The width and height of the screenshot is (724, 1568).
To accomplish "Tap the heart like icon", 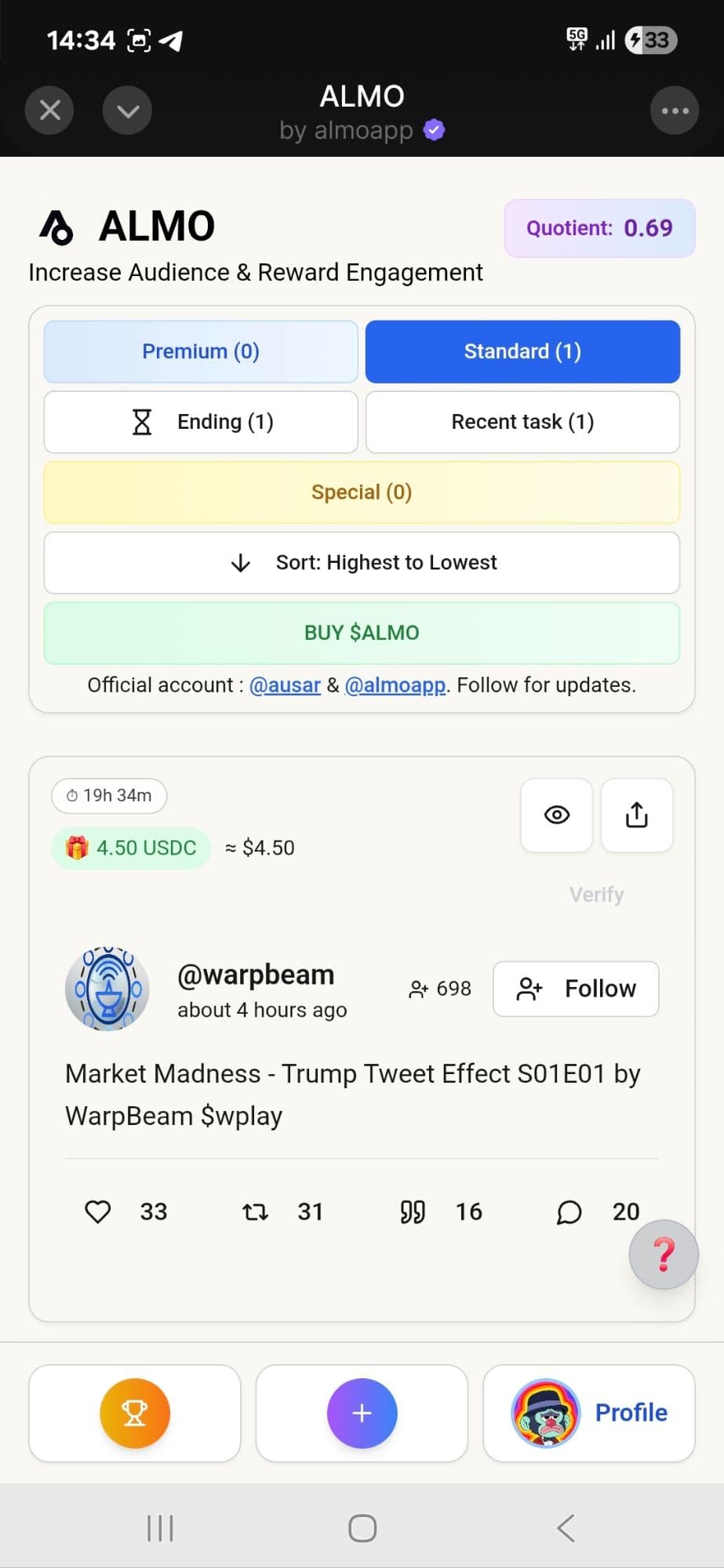I will point(98,1212).
